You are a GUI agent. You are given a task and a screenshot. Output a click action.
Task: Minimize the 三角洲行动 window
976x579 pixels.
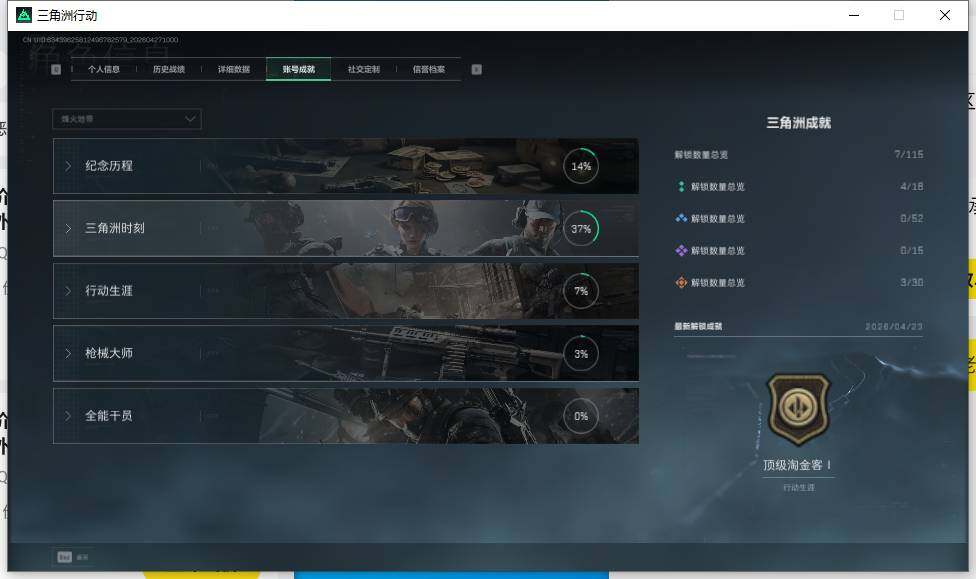[x=854, y=15]
